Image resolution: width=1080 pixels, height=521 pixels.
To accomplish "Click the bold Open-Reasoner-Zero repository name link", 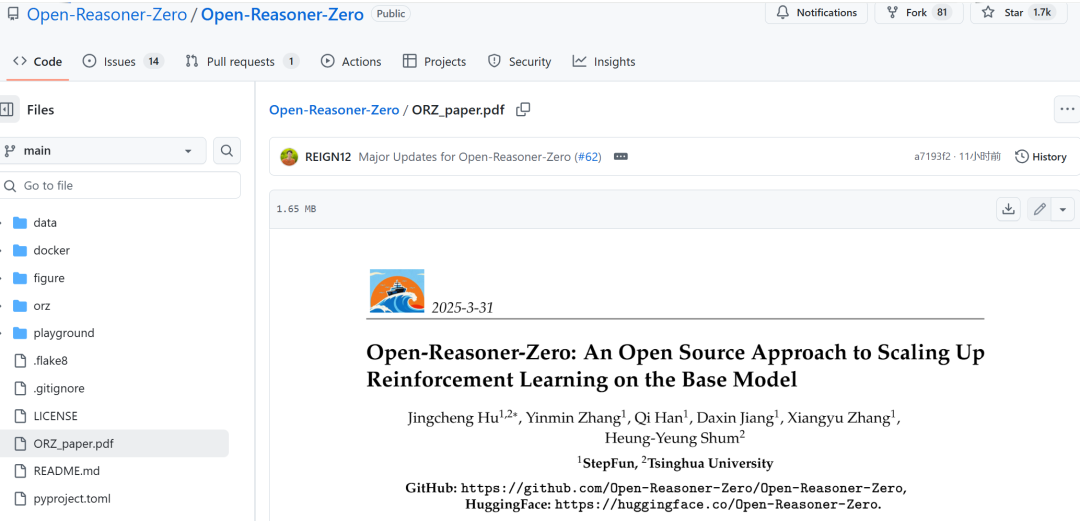I will click(x=282, y=14).
